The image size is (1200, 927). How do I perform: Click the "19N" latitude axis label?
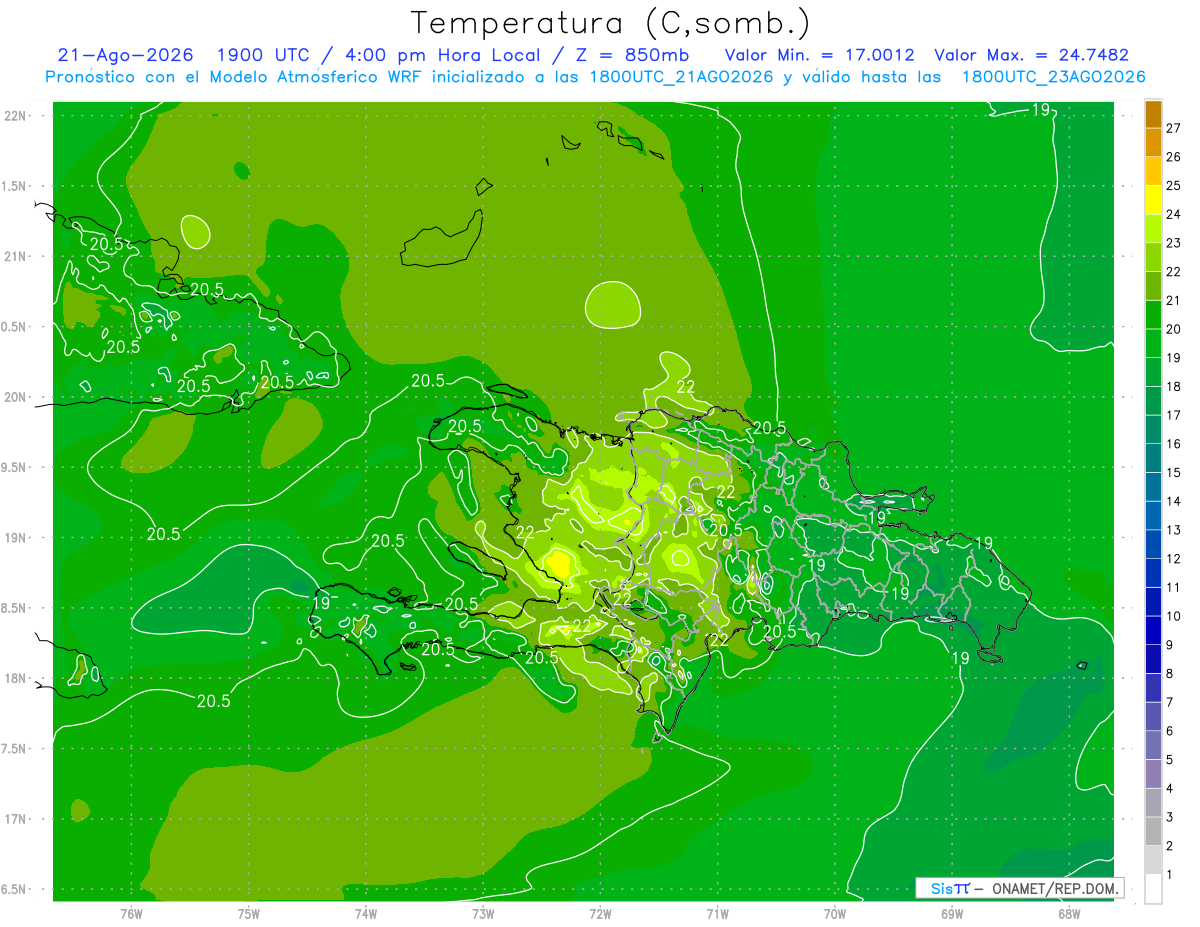click(x=17, y=538)
